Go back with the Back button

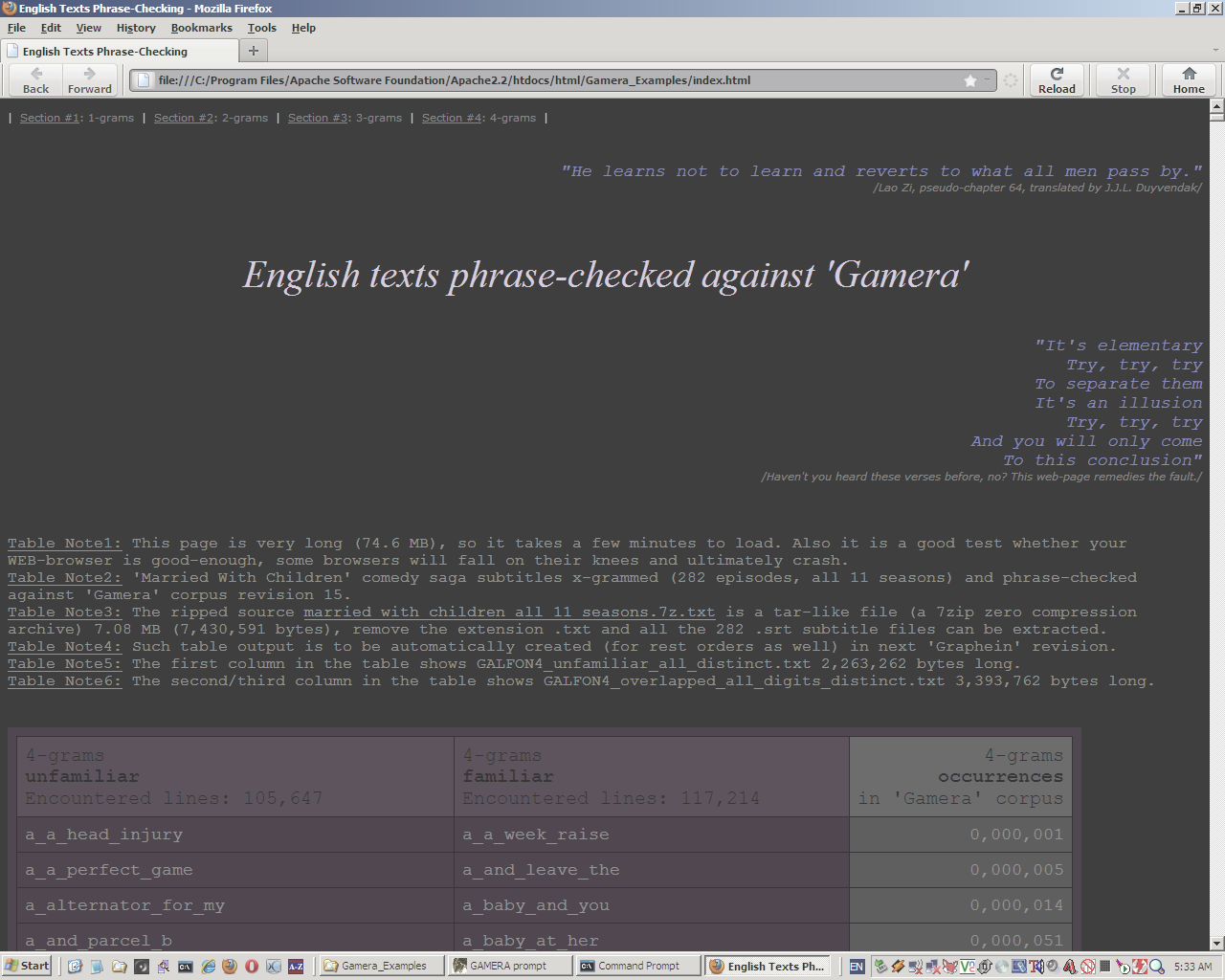tap(36, 79)
